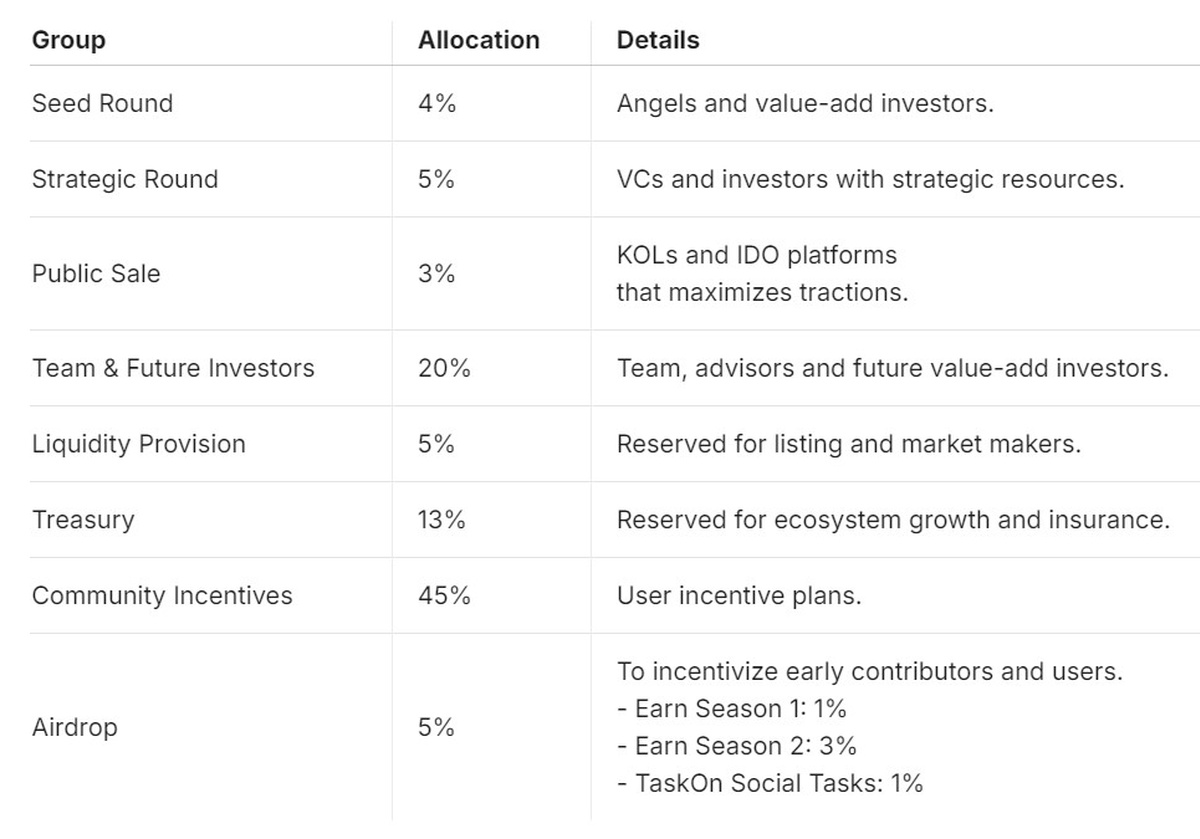The width and height of the screenshot is (1200, 839).
Task: Click the Group column header
Action: [69, 41]
